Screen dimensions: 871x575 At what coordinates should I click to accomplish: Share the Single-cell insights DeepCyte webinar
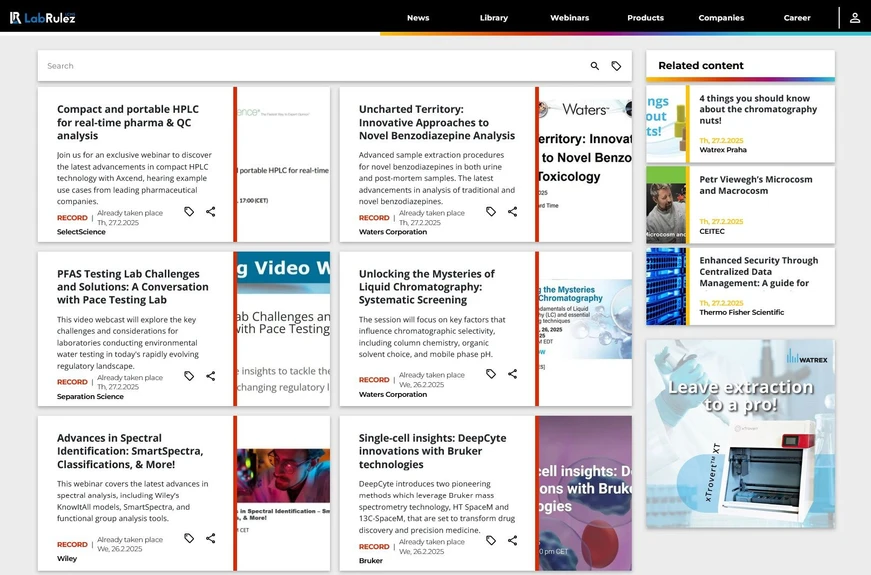[512, 541]
